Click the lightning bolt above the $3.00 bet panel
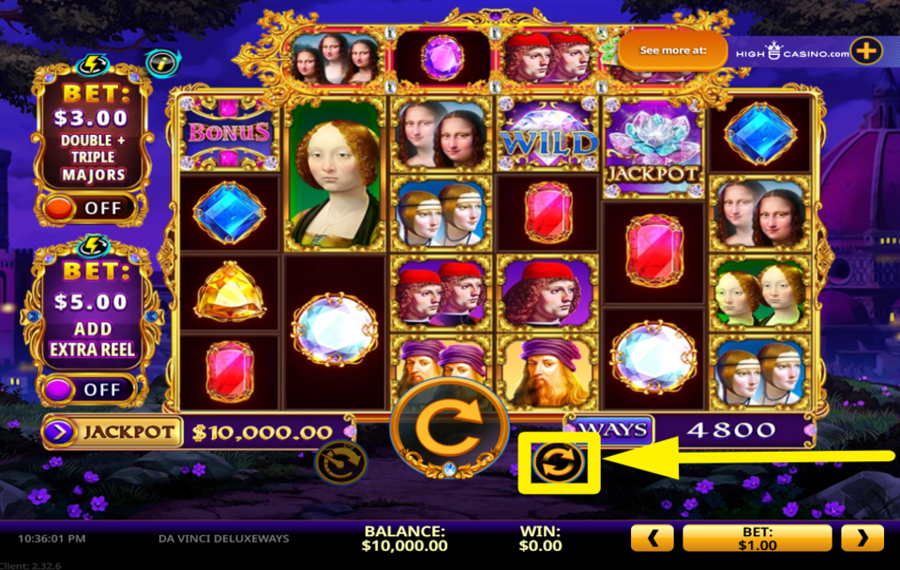 click(92, 64)
